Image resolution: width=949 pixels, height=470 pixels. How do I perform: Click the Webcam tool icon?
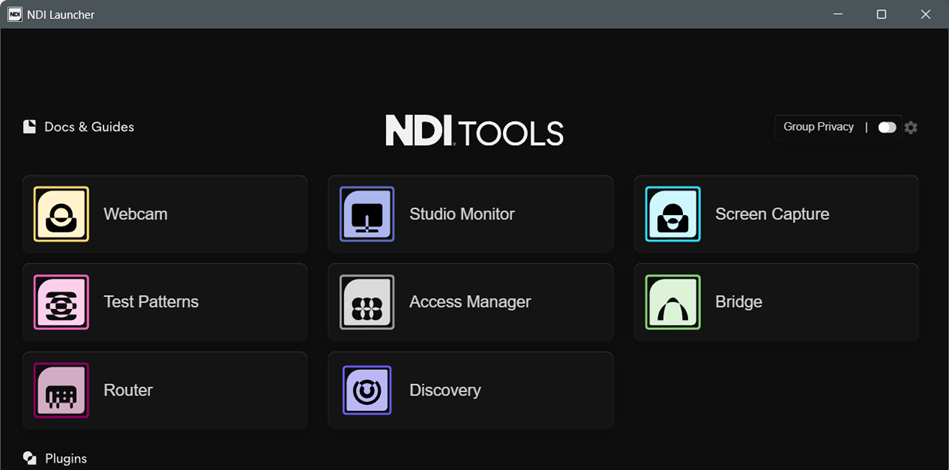coord(61,214)
